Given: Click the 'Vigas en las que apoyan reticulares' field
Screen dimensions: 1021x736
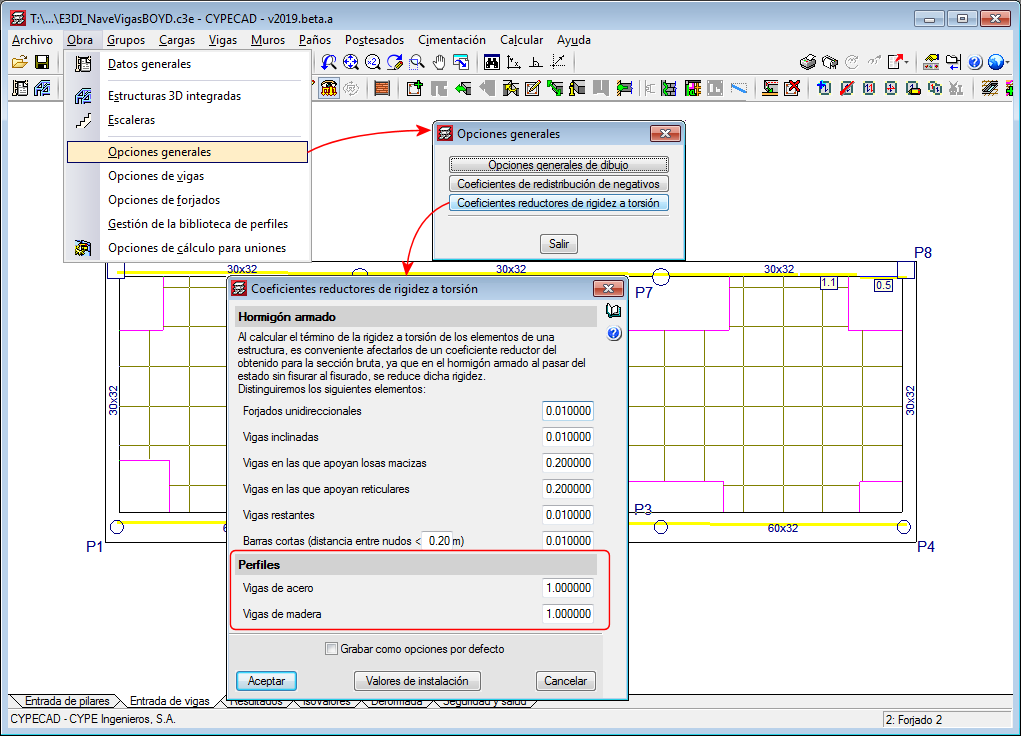Looking at the screenshot, I should click(568, 489).
